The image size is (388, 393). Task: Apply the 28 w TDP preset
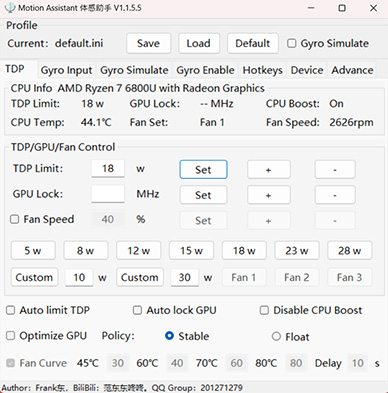pyautogui.click(x=350, y=251)
